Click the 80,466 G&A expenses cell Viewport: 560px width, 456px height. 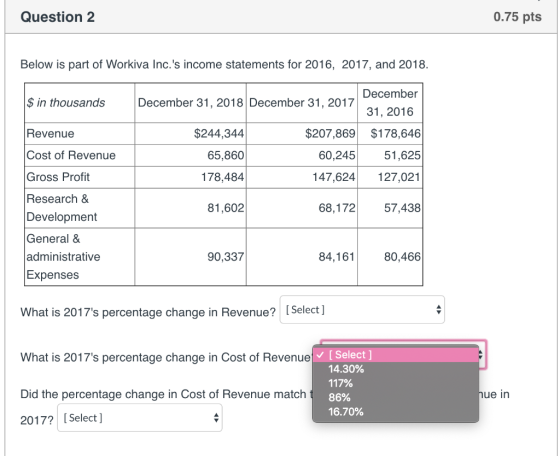click(390, 257)
